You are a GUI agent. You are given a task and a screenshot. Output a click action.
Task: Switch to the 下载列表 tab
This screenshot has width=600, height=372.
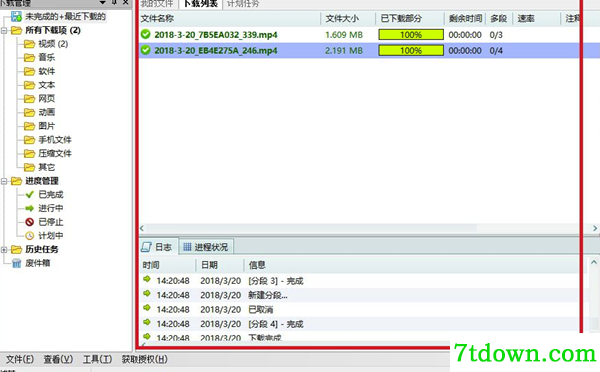point(201,4)
